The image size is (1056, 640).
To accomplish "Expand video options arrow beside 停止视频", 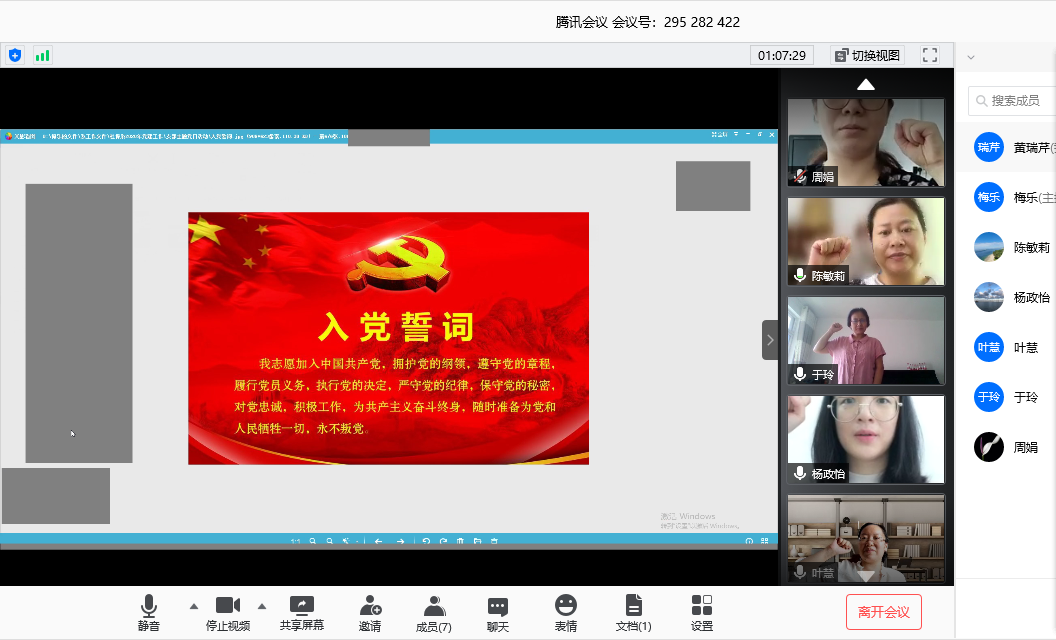I will [x=262, y=606].
